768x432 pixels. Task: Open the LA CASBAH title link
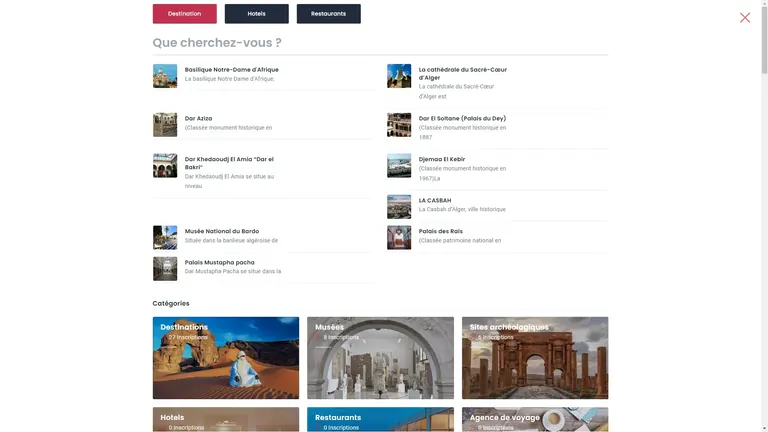click(435, 200)
